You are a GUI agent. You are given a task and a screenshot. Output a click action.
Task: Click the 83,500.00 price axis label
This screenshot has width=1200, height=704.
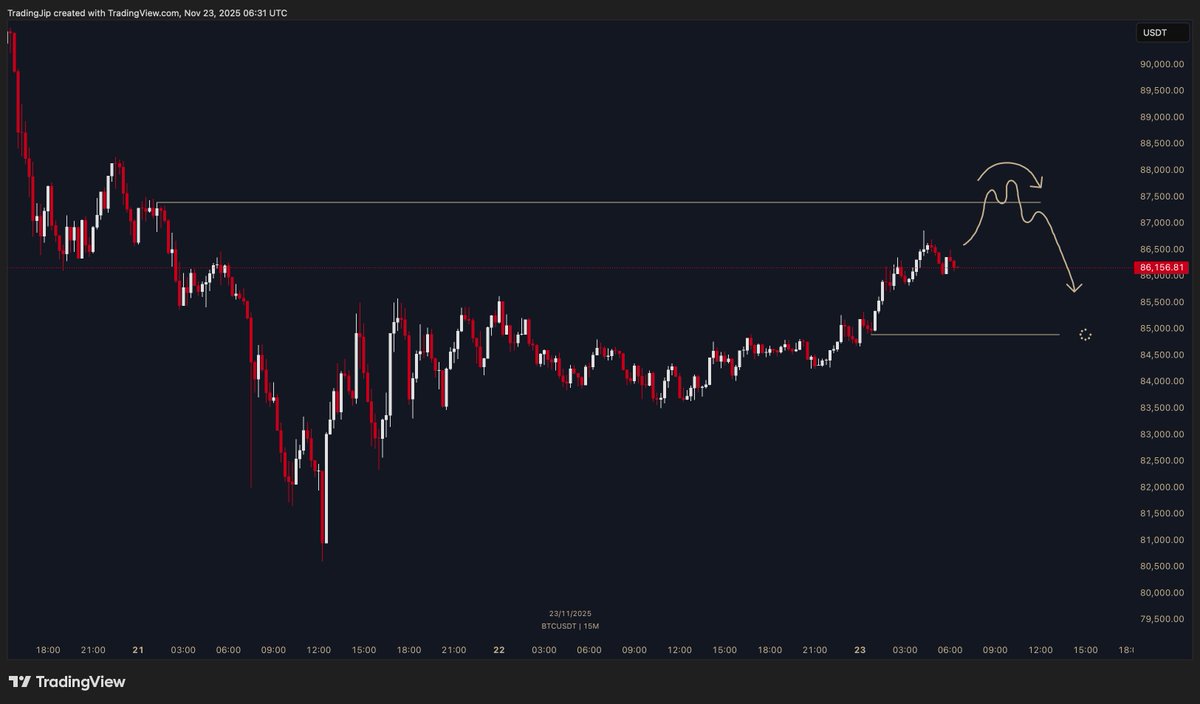(x=1160, y=408)
